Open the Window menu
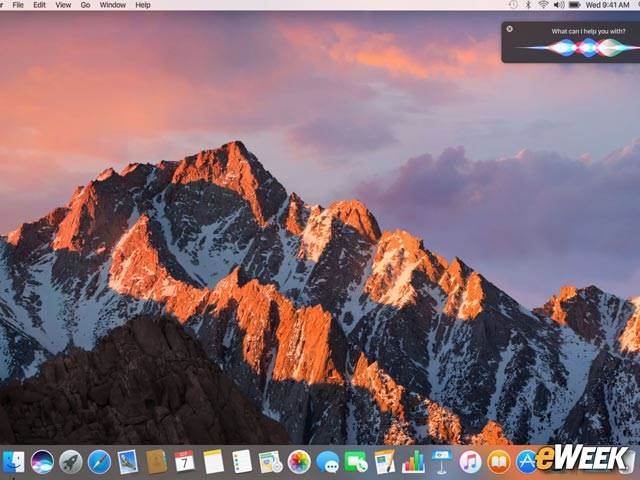Viewport: 640px width, 480px height. point(113,5)
